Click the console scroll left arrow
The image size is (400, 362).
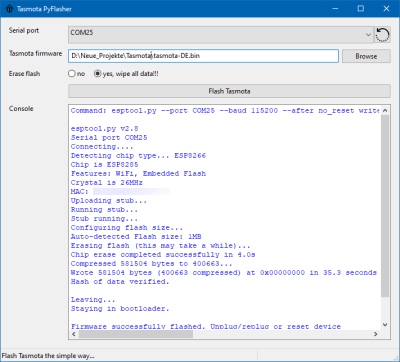[74, 334]
